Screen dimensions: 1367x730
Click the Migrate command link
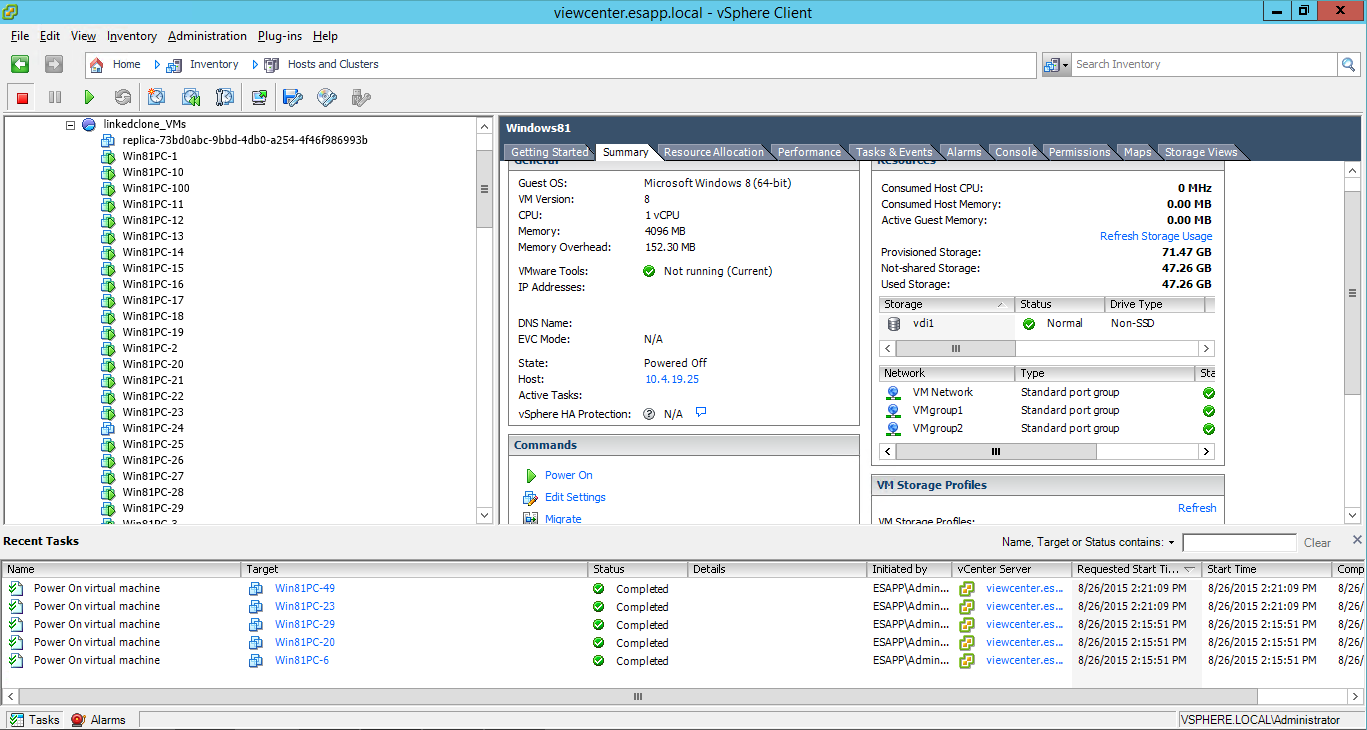pos(563,519)
